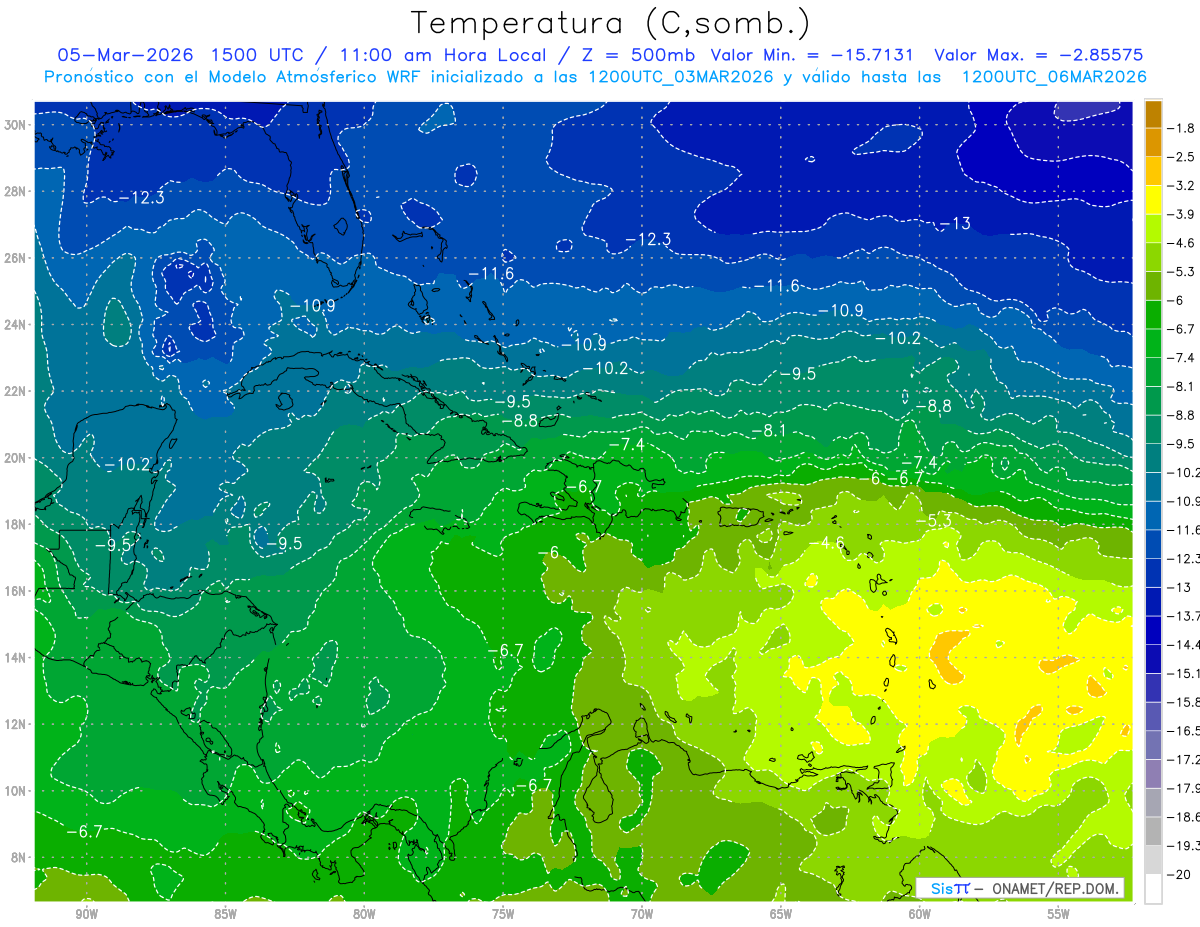1200x927 pixels.
Task: Pick the gray swatch between -18.6 and -19.3
Action: pyautogui.click(x=1153, y=831)
